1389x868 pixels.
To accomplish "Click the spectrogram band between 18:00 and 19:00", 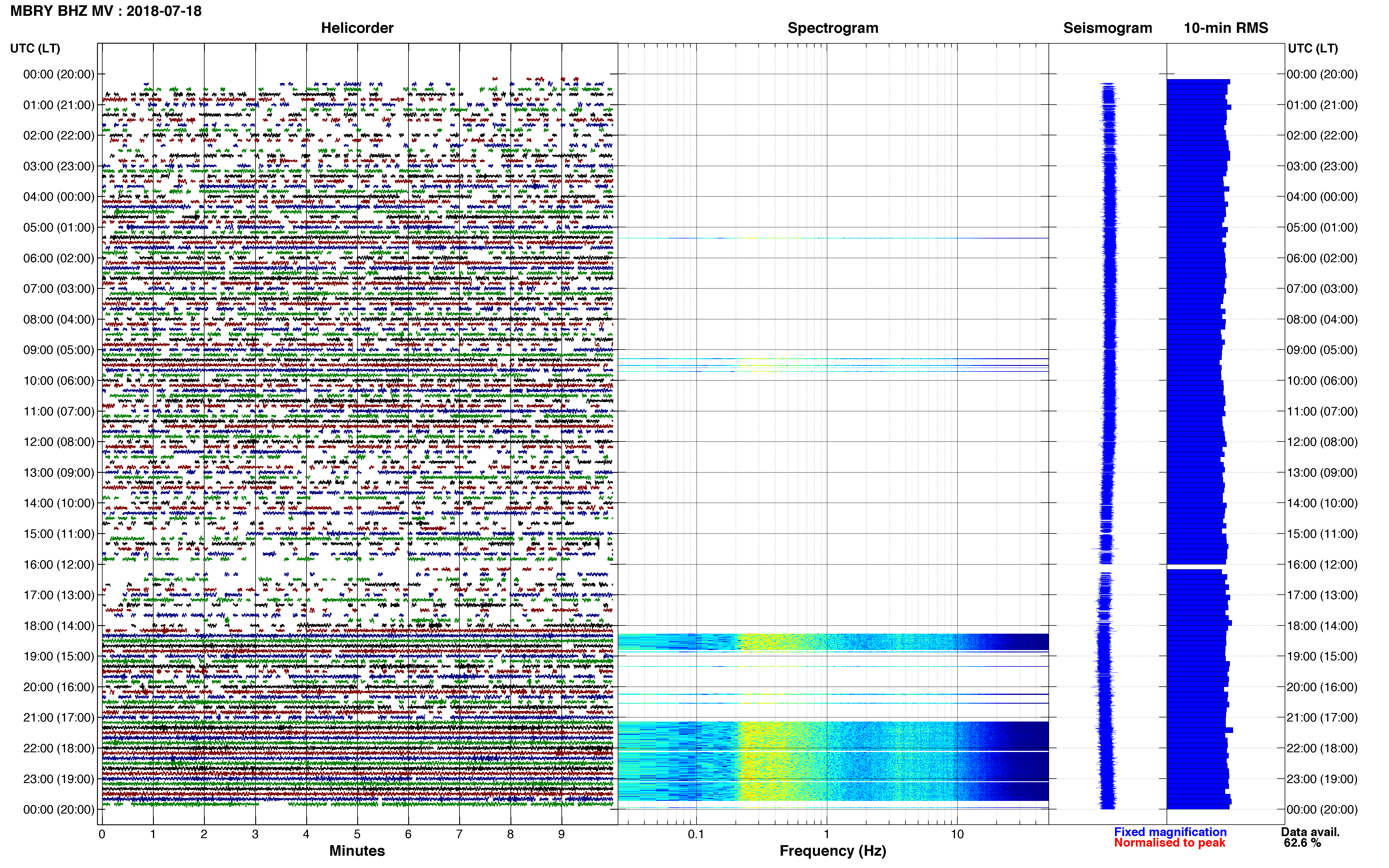I will [833, 642].
